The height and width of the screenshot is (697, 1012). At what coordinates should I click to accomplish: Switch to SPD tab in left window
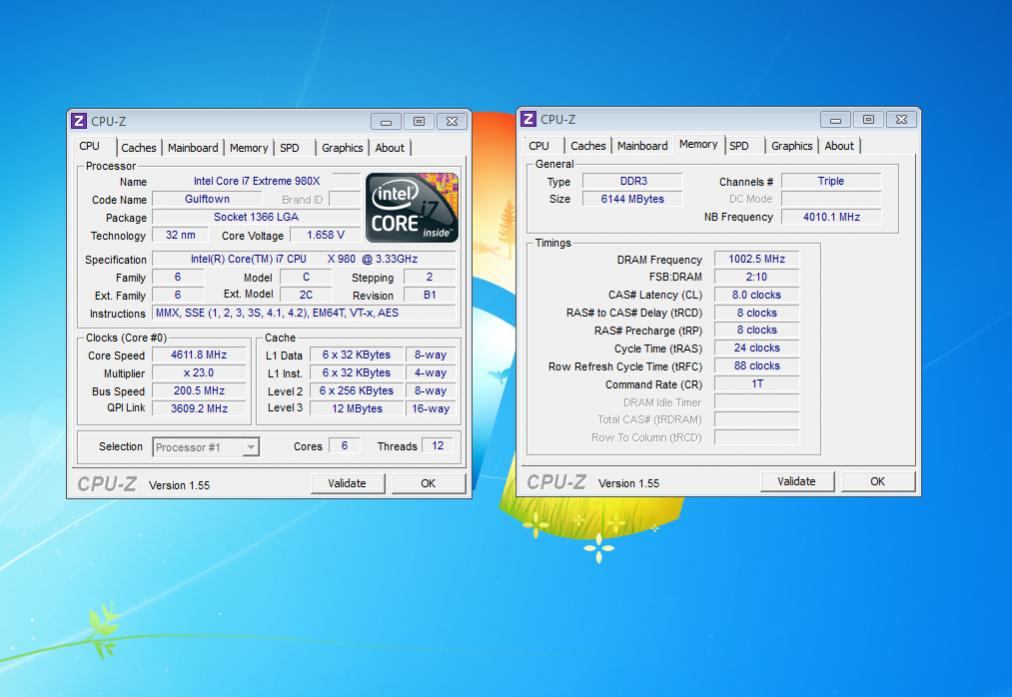click(x=290, y=148)
